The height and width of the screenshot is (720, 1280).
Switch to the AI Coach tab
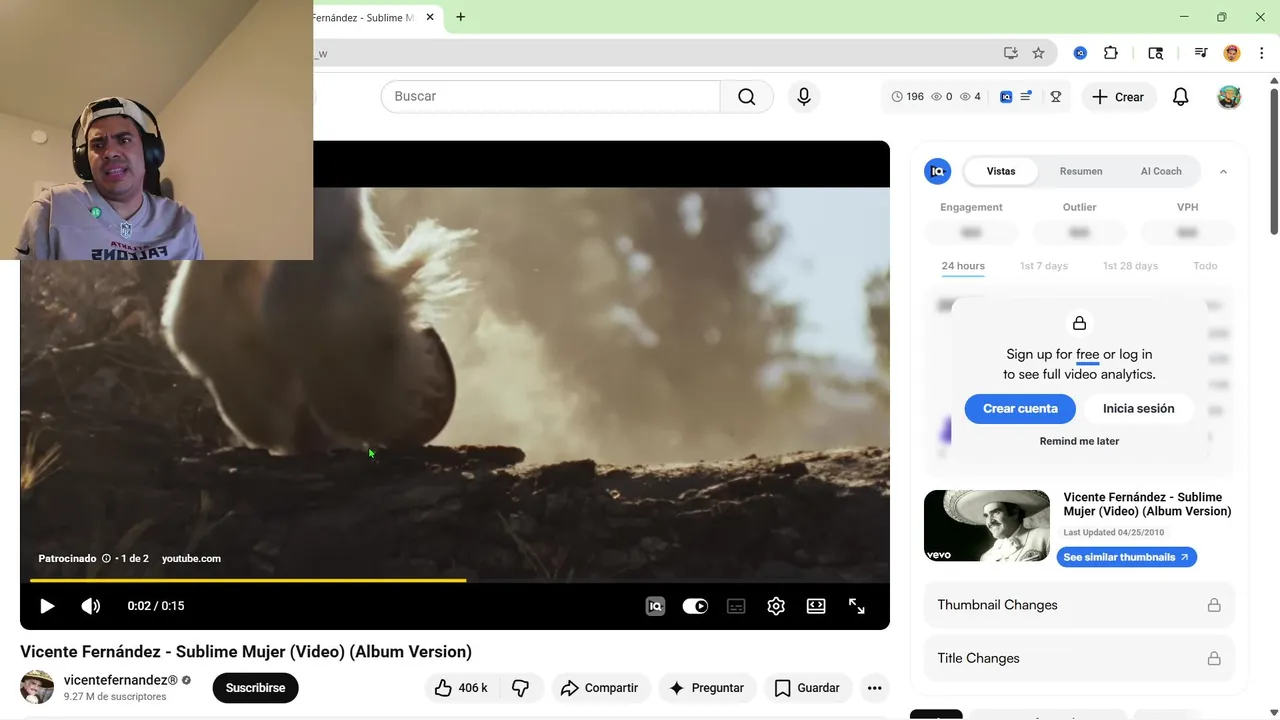(1161, 171)
